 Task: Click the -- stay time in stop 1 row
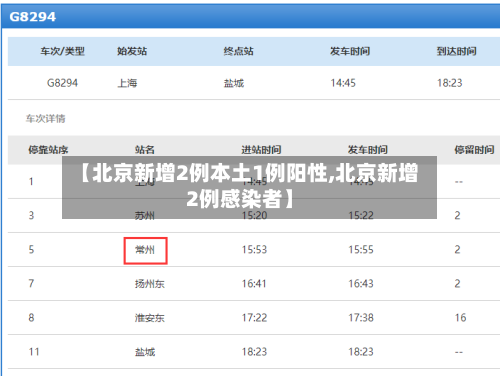click(x=459, y=182)
